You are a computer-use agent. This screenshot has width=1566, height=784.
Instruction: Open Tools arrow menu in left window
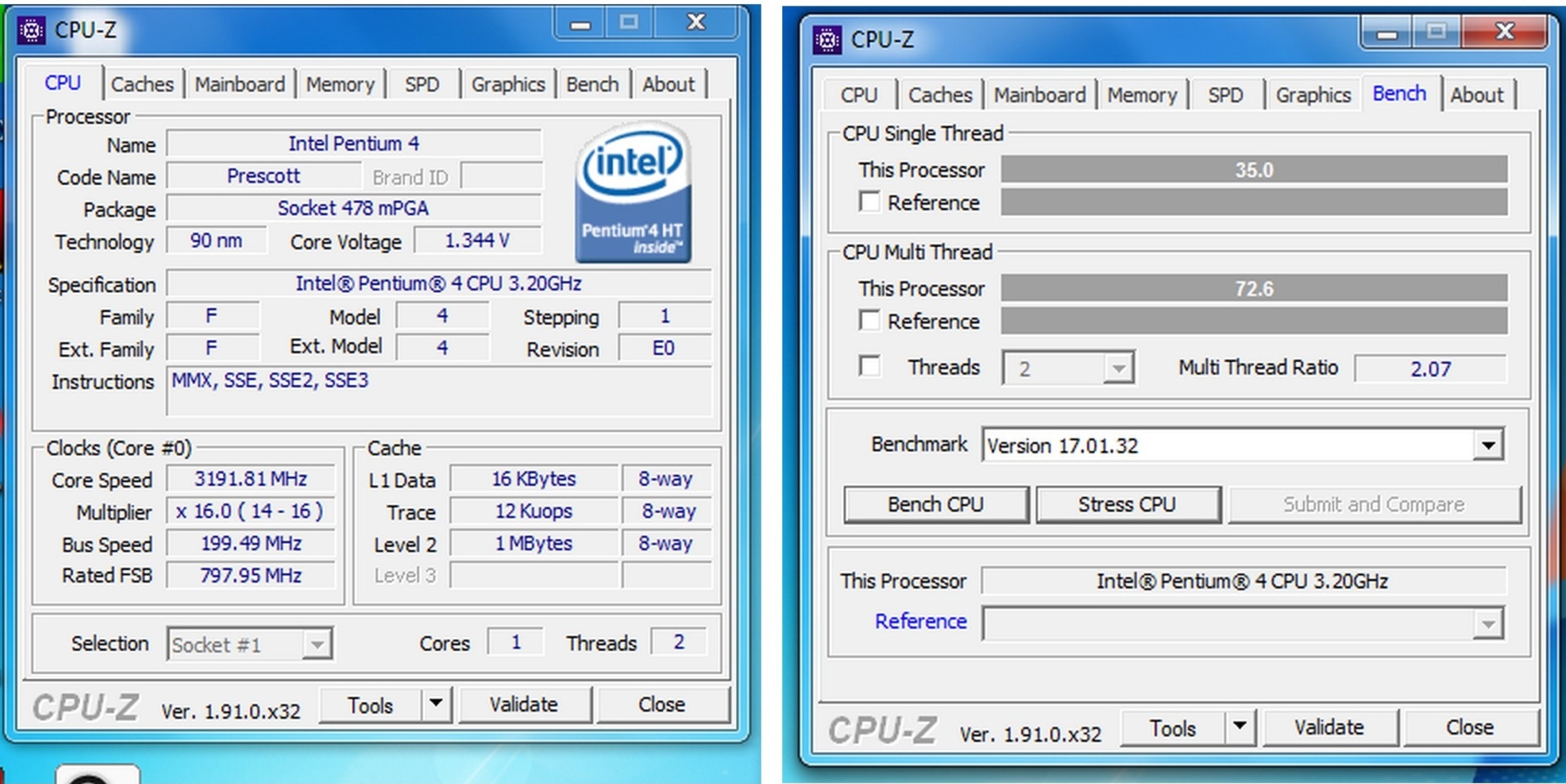pos(436,704)
